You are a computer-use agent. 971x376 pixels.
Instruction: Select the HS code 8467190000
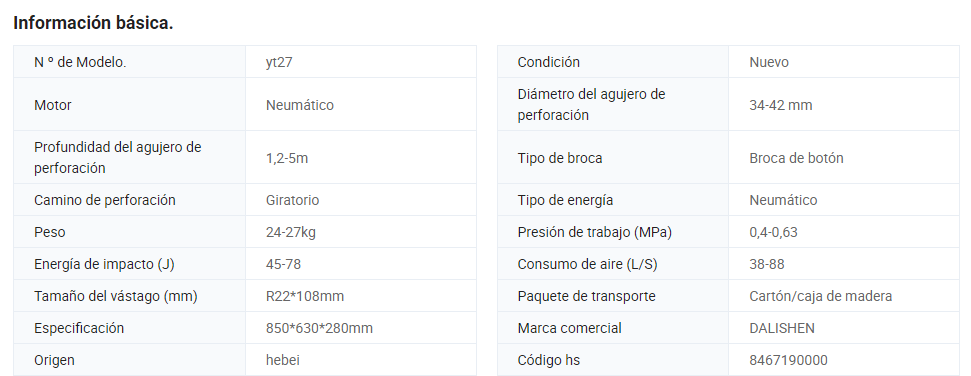[x=788, y=360]
